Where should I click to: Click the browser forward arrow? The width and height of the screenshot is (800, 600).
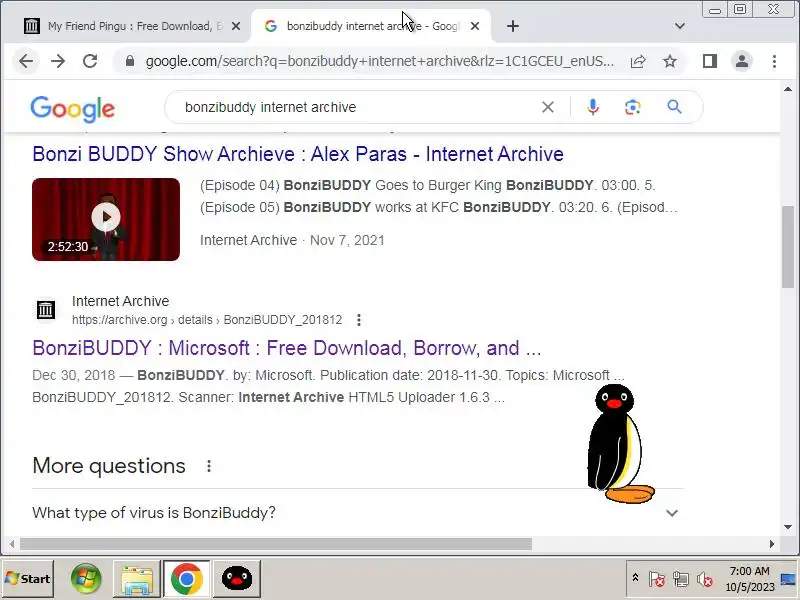point(58,62)
